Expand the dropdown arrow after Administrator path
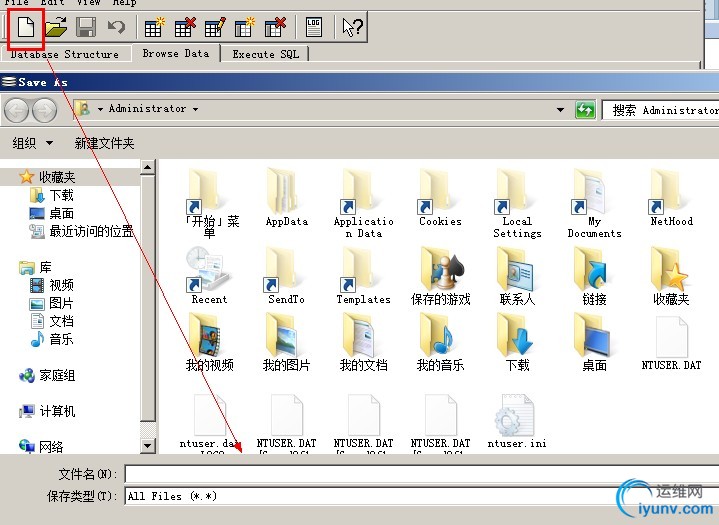 tap(195, 109)
